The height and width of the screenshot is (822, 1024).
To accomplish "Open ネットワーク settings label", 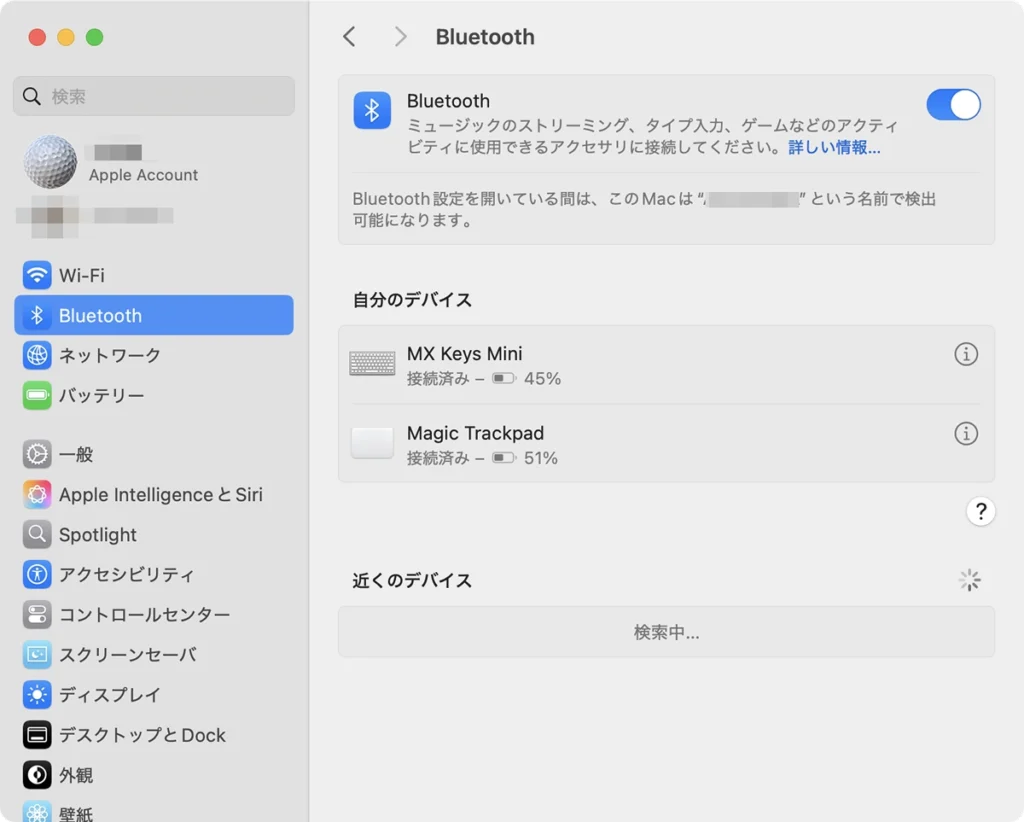I will click(x=110, y=355).
